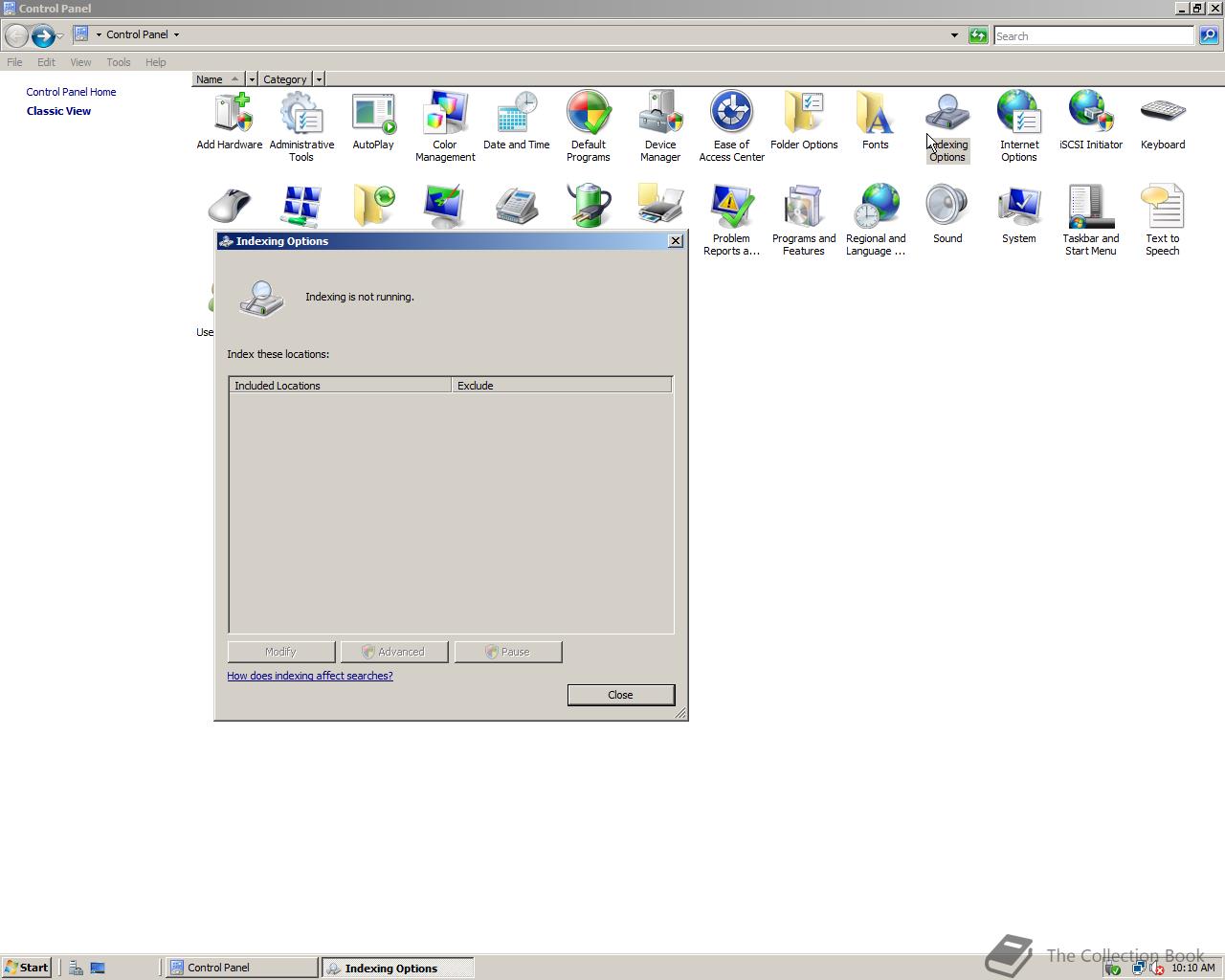The image size is (1225, 980).
Task: Open Ease of Access Center
Action: pyautogui.click(x=732, y=126)
